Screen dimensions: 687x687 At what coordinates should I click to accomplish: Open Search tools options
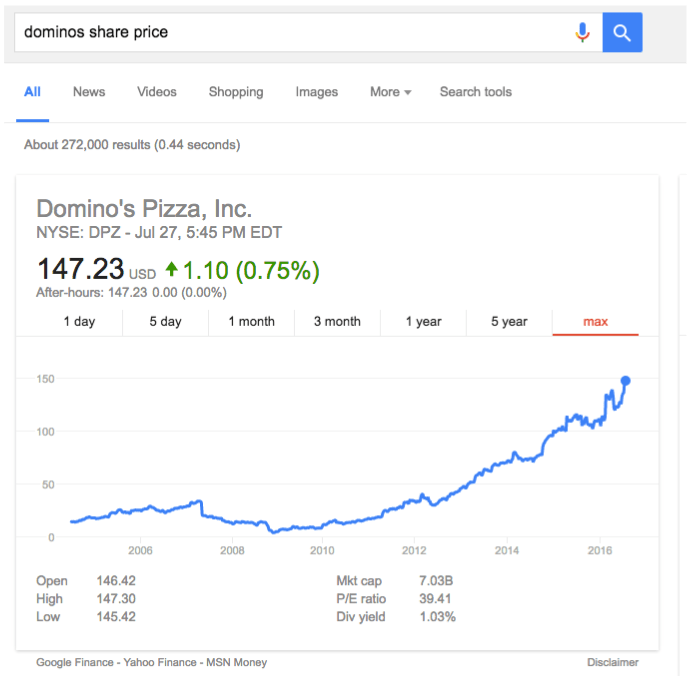point(475,92)
